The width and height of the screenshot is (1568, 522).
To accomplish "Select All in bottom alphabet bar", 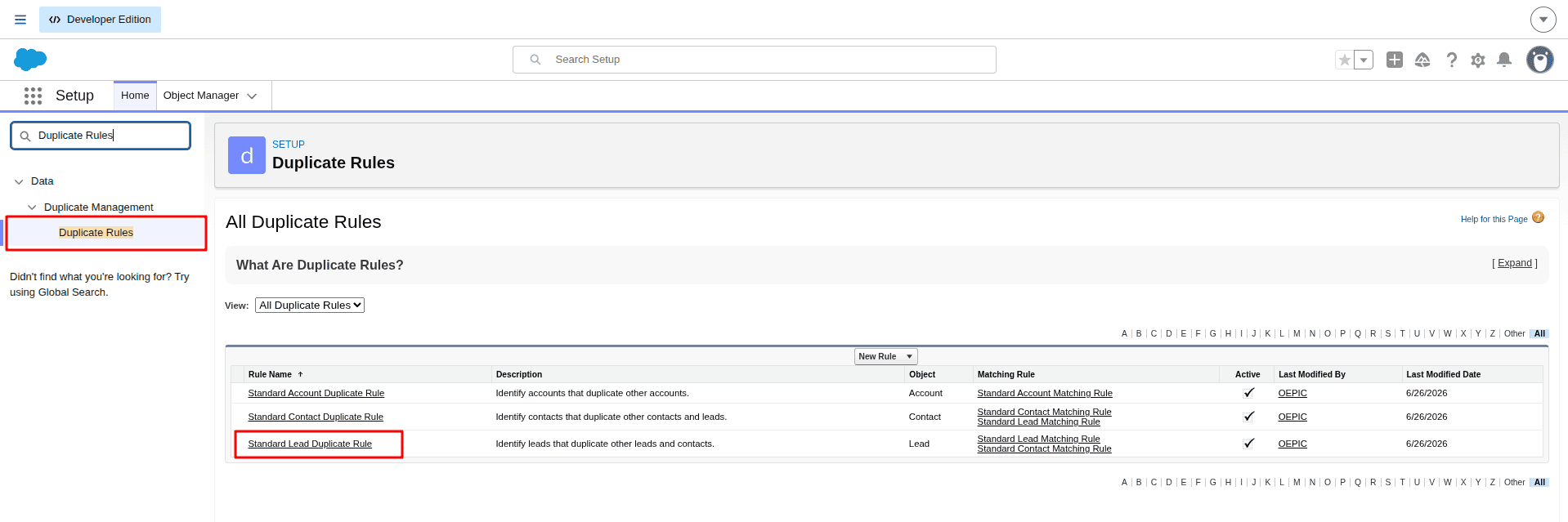I will (x=1539, y=483).
